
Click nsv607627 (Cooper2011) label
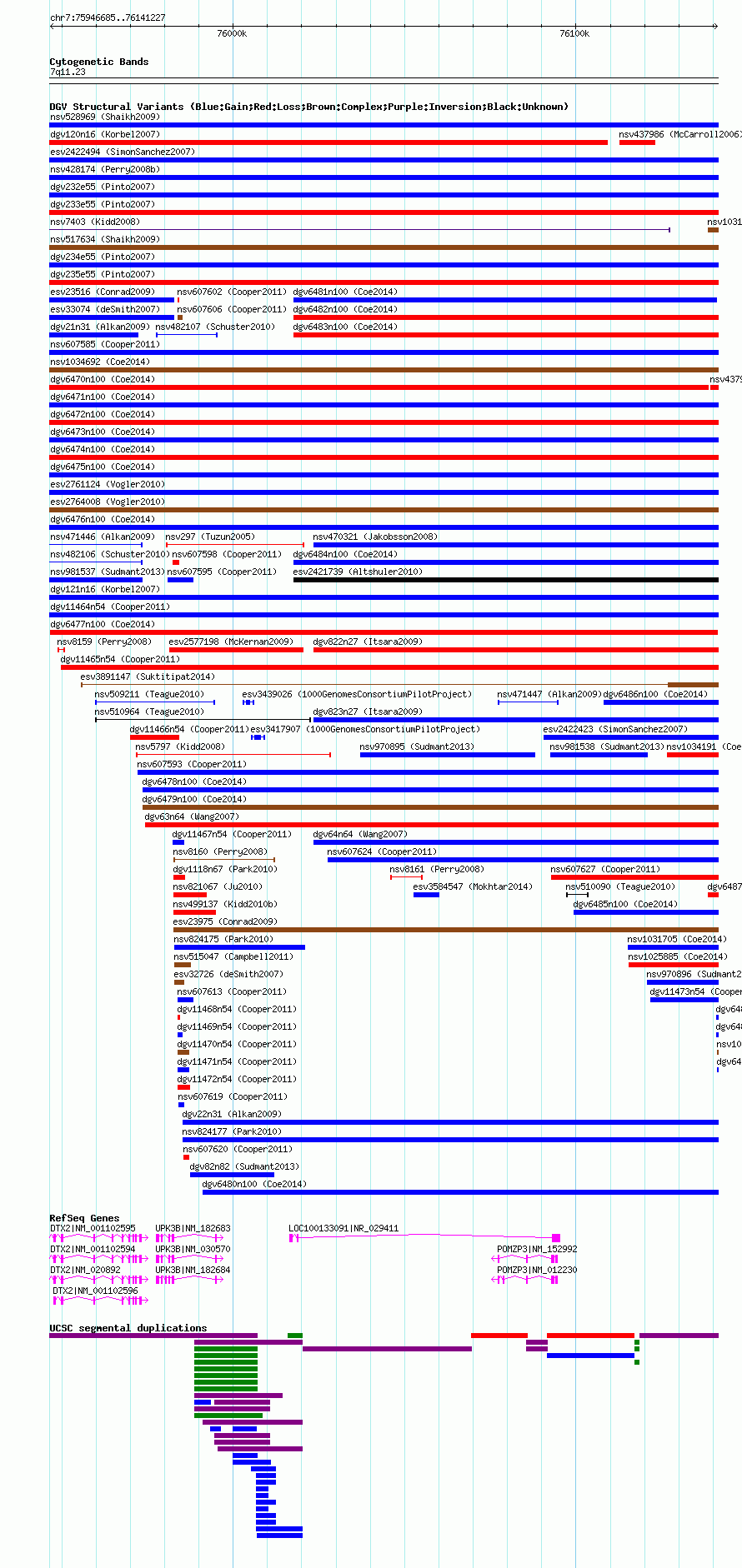pos(605,869)
